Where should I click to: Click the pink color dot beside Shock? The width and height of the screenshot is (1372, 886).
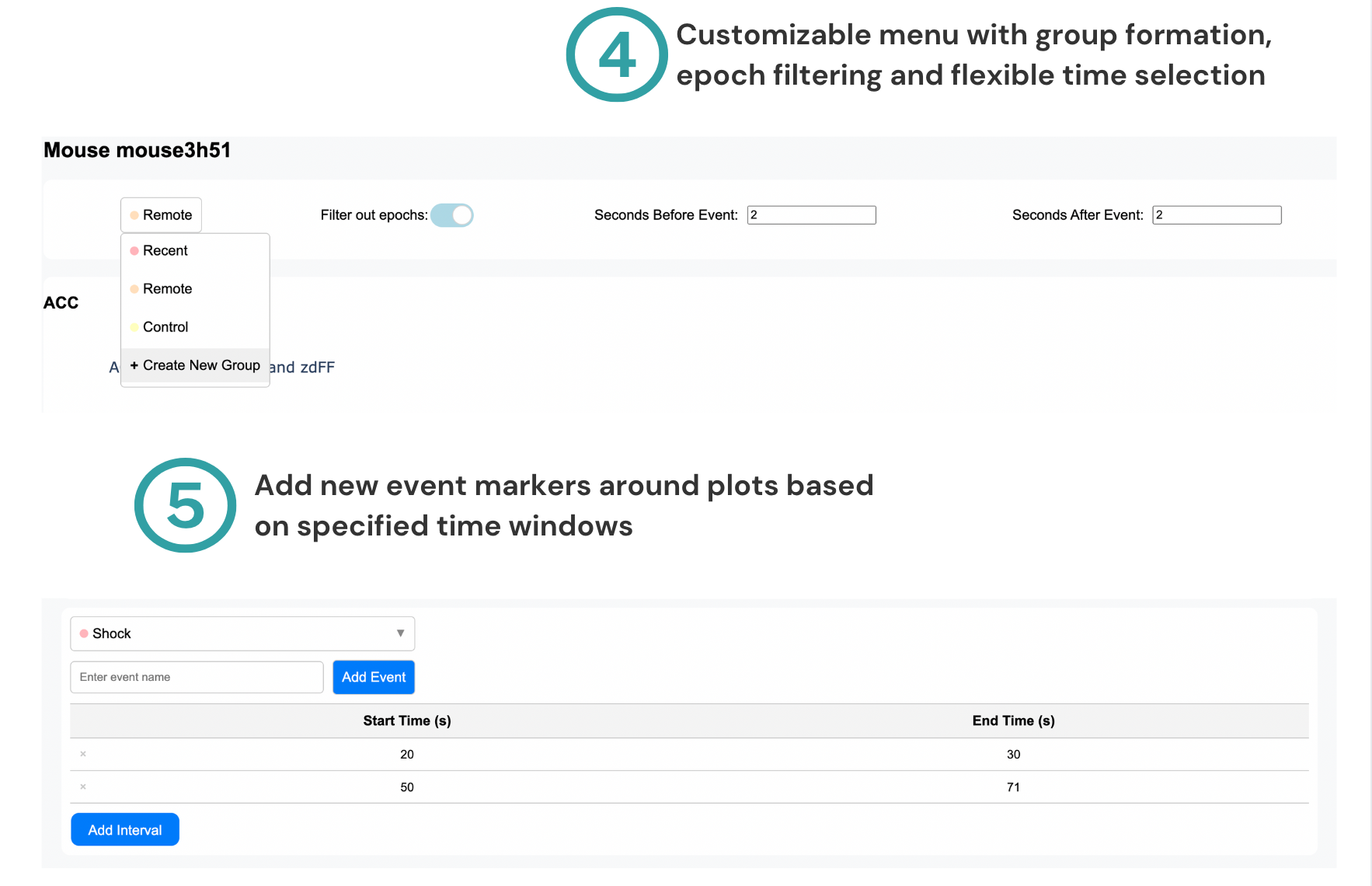[x=84, y=633]
